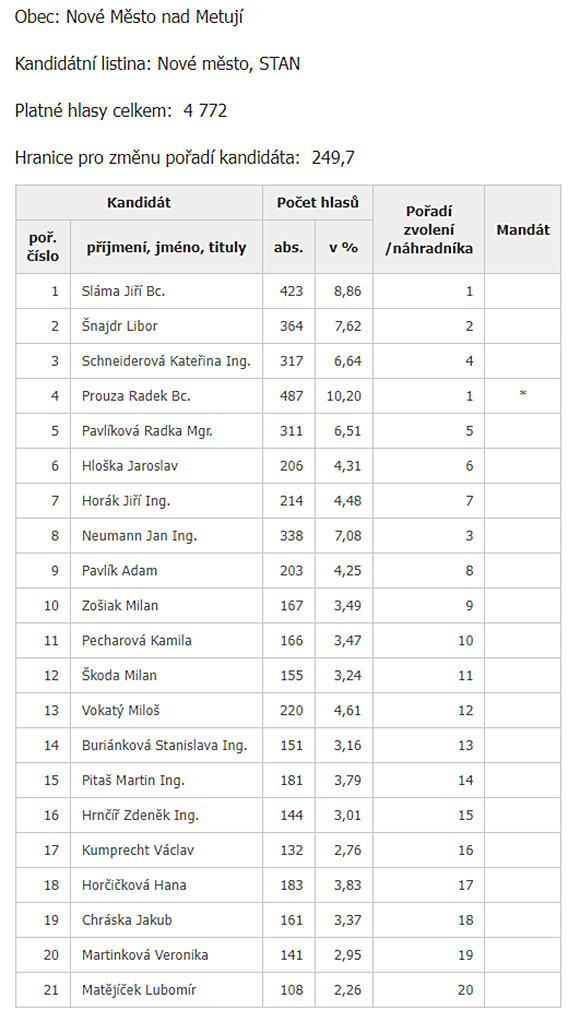This screenshot has width=580, height=1022.
Task: Click the mandate asterisk for Prouza Radek
Action: pyautogui.click(x=523, y=394)
